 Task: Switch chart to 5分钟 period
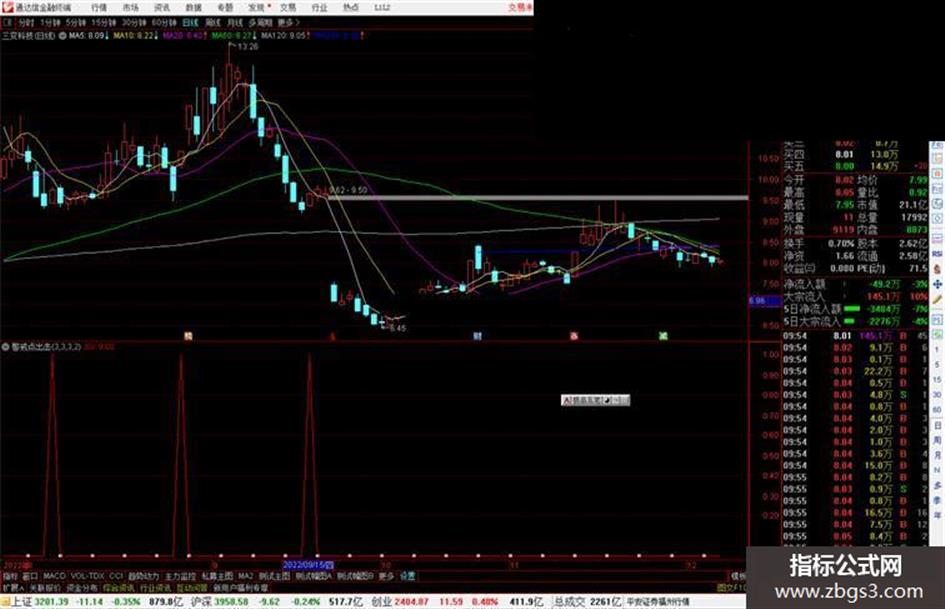click(x=75, y=22)
